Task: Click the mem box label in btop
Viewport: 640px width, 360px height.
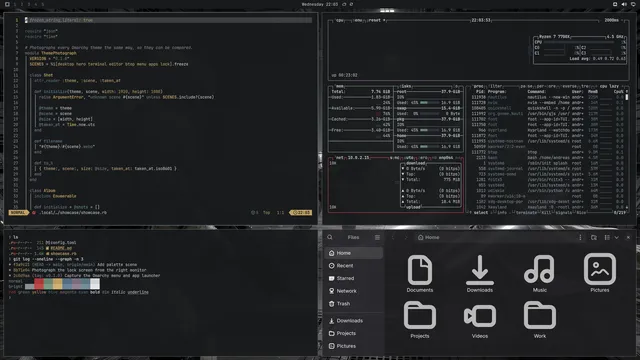Action: tap(340, 87)
